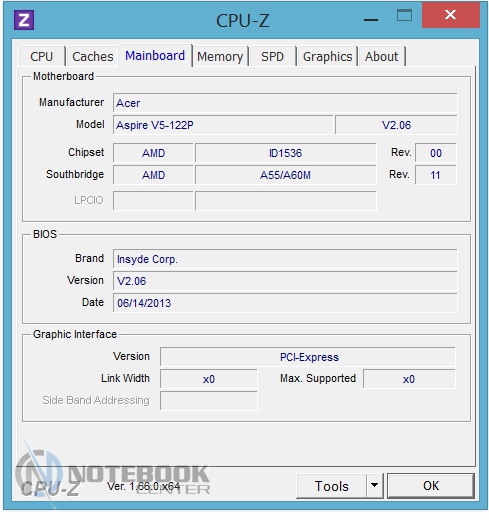
Task: Open the About tab
Action: (x=381, y=56)
